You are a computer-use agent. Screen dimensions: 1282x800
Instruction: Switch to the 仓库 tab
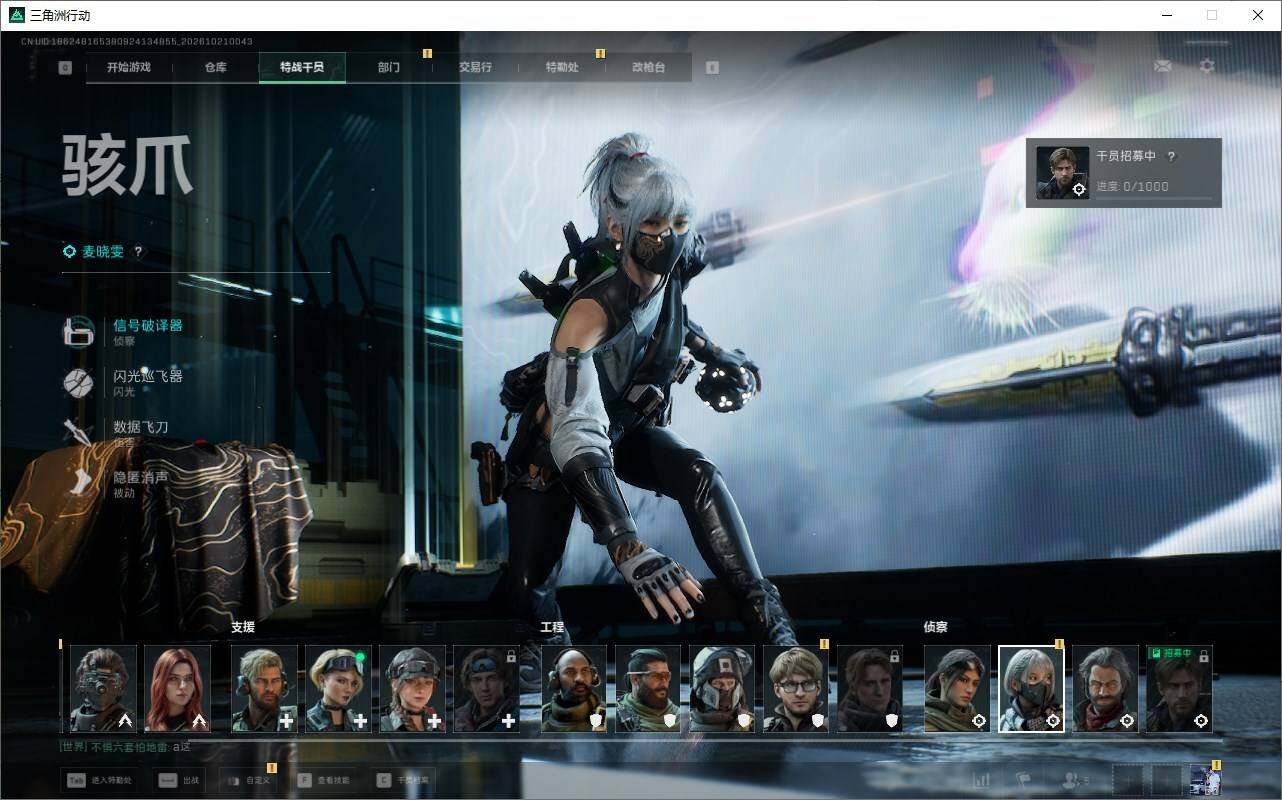coord(215,68)
